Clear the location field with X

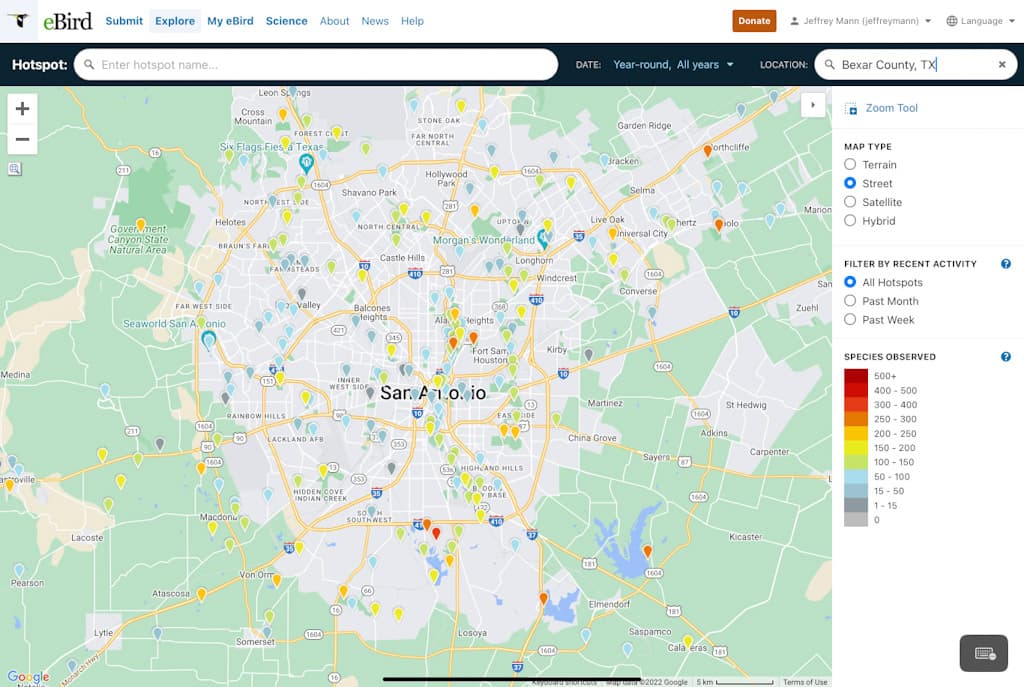[1002, 65]
